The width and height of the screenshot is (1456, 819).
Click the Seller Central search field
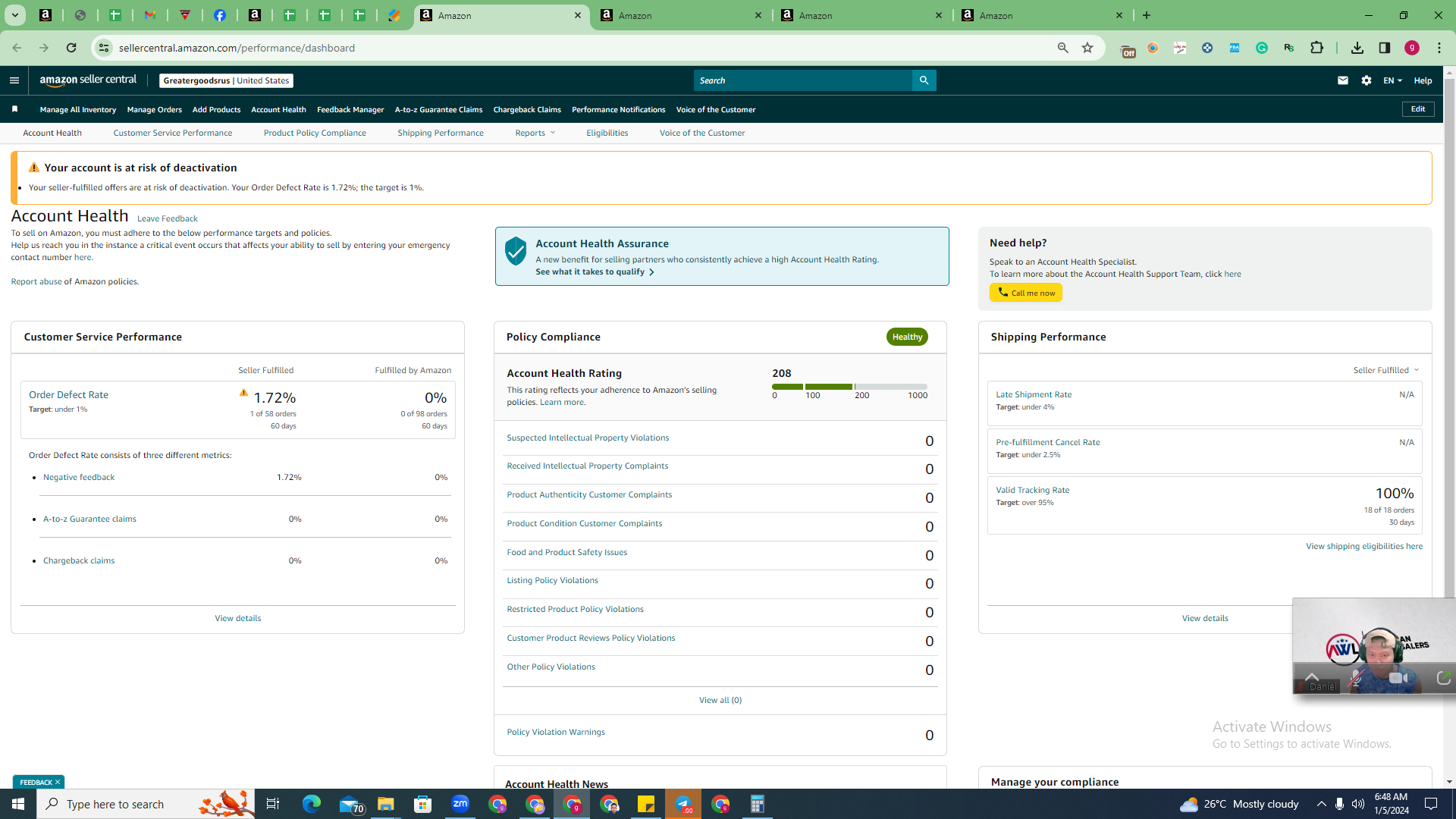coord(803,80)
